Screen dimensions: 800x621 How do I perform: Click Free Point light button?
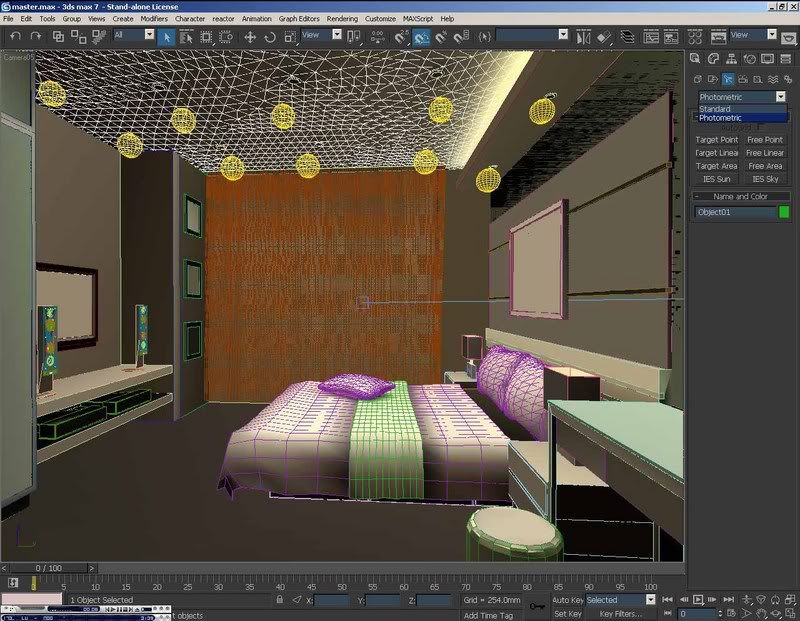765,140
